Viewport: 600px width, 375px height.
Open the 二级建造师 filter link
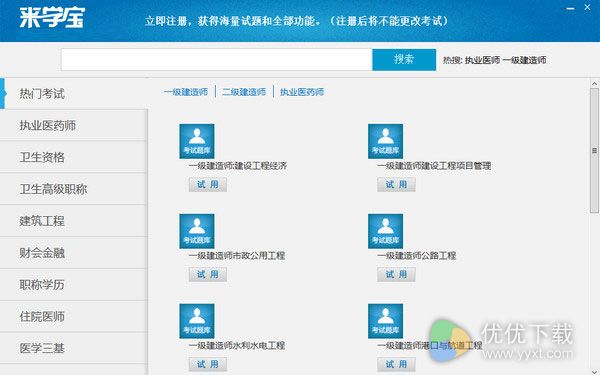point(244,92)
